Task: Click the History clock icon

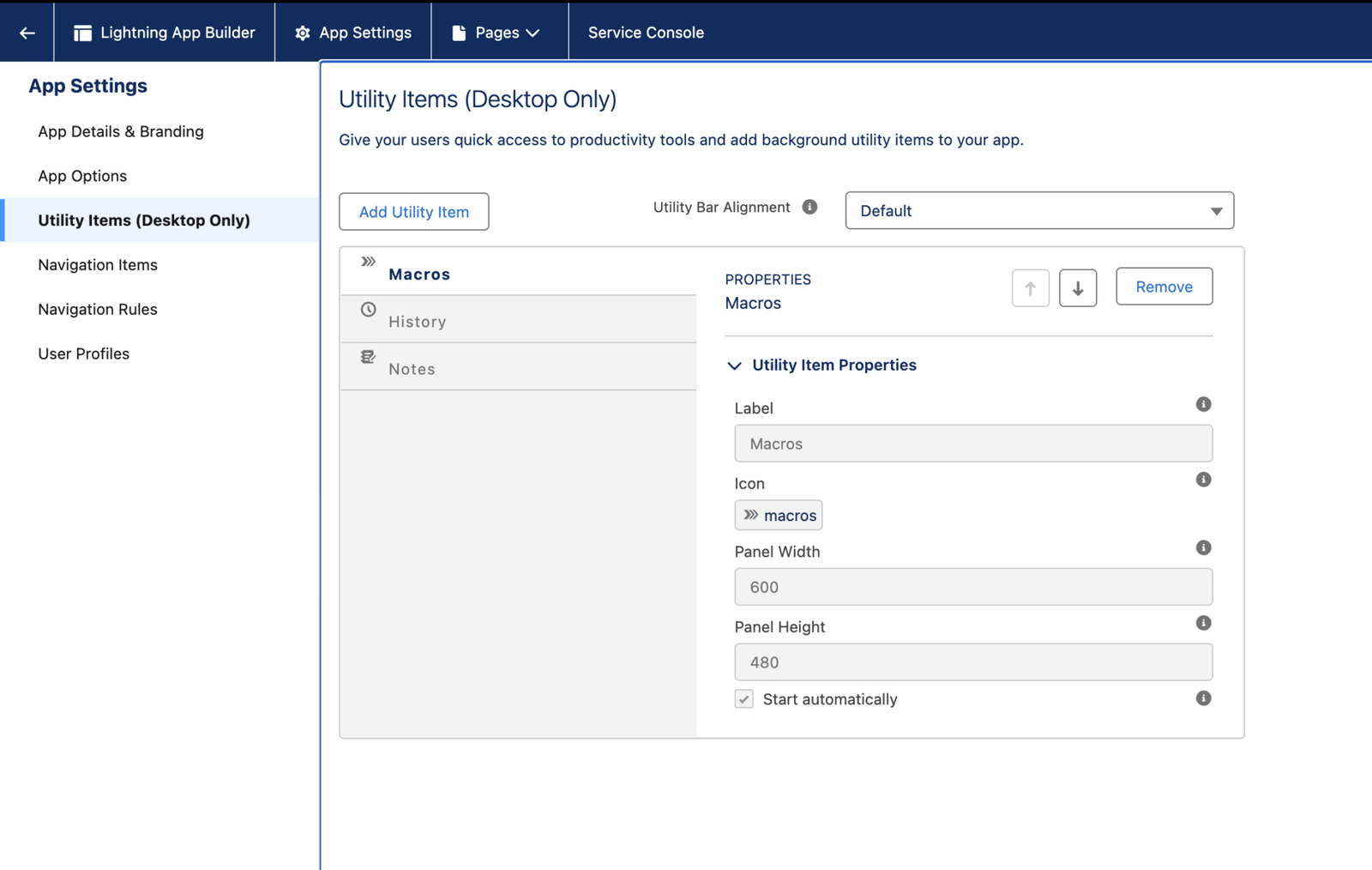Action: coord(368,307)
